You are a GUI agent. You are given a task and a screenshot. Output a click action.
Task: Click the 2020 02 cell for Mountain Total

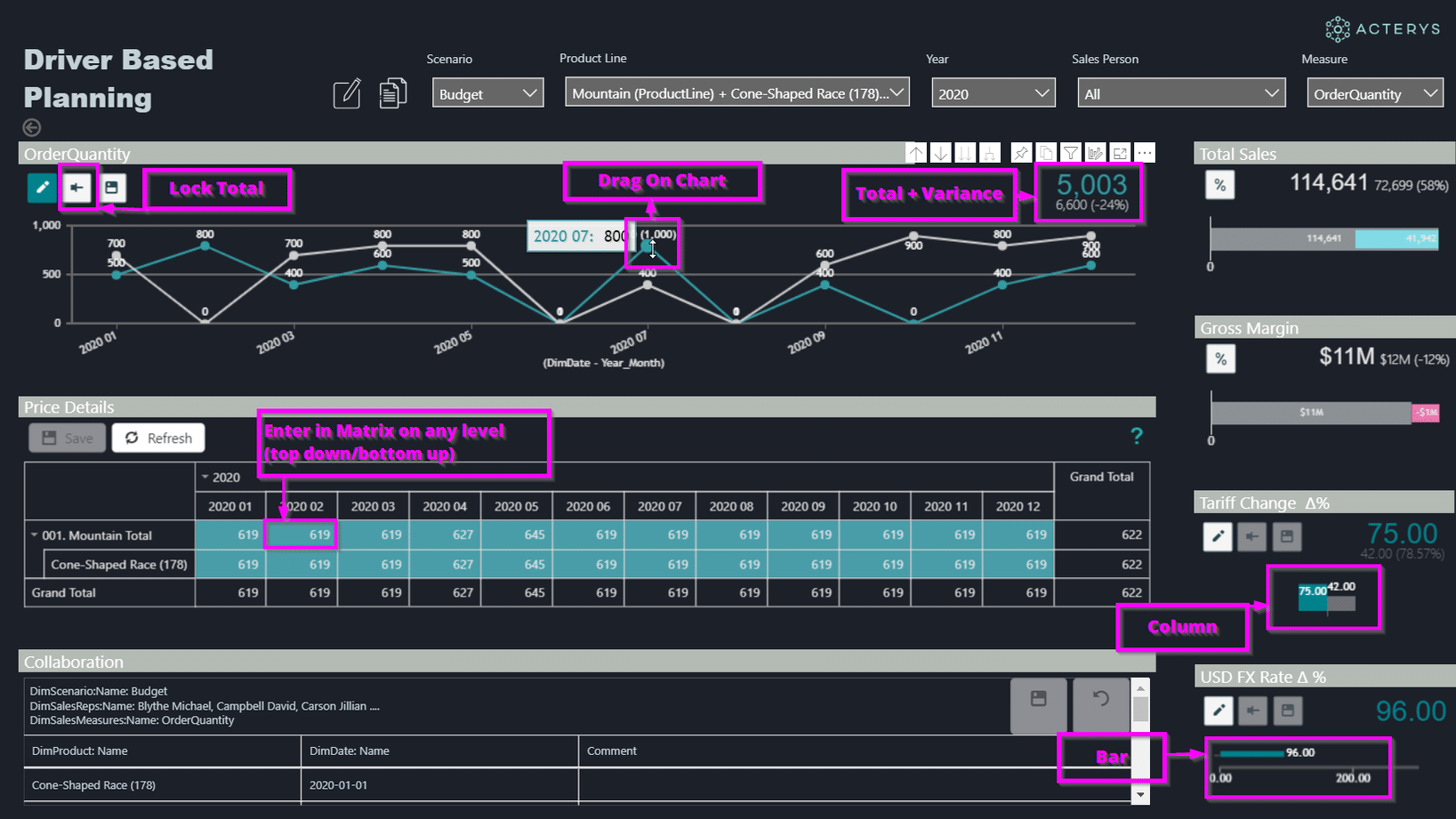301,534
